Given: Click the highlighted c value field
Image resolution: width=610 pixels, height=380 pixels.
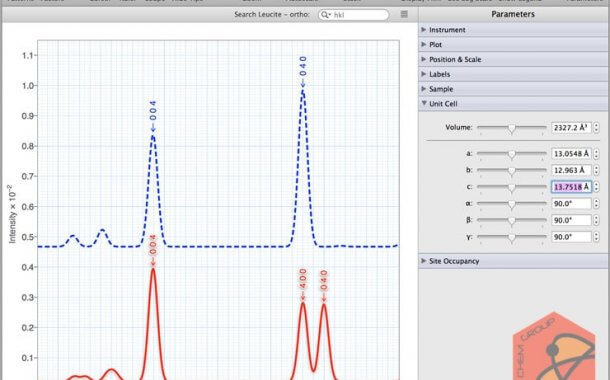Looking at the screenshot, I should click(571, 187).
